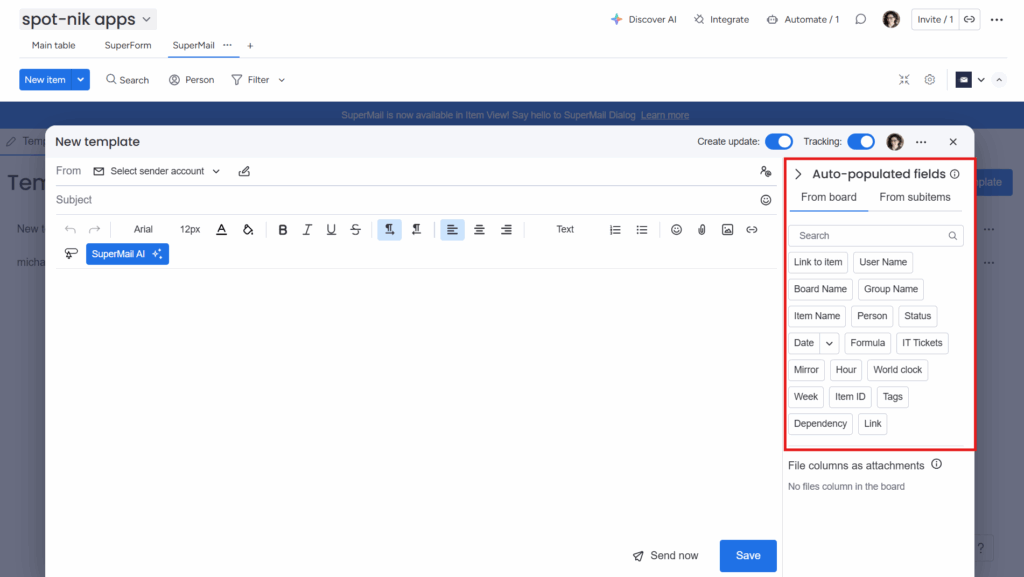The width and height of the screenshot is (1024, 577).
Task: Click the recipients person icon in From row
Action: point(765,171)
